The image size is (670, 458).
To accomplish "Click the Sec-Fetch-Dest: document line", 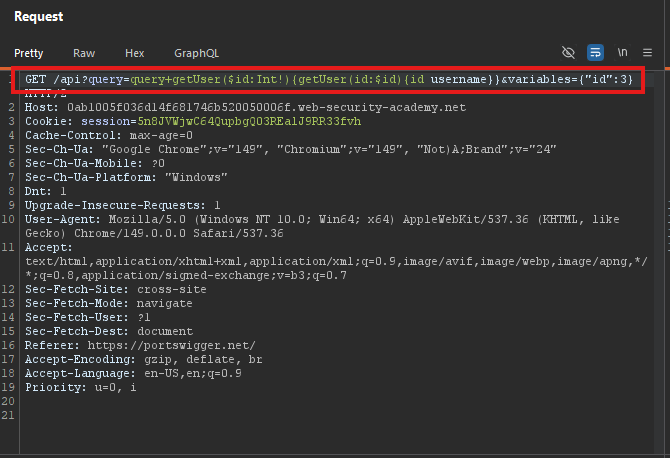I will click(109, 332).
